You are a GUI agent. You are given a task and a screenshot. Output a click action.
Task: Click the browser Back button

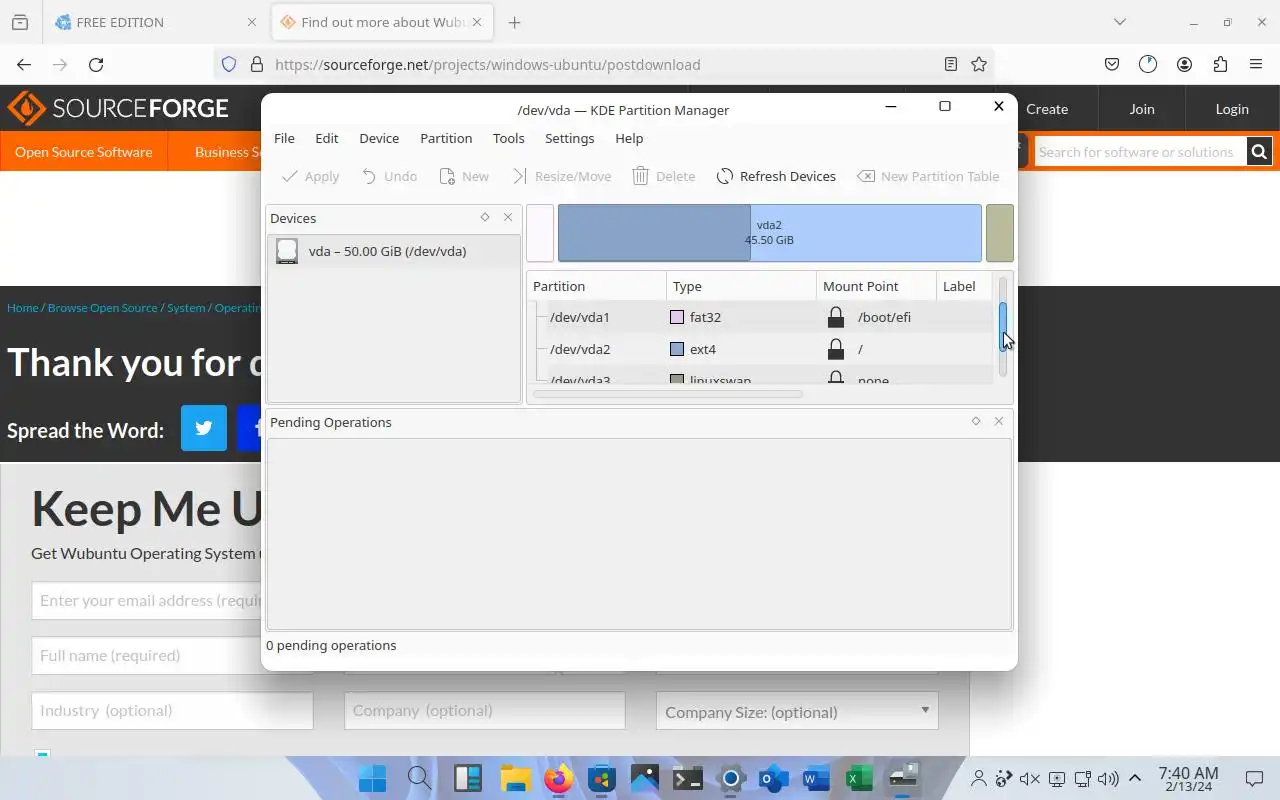pos(24,64)
